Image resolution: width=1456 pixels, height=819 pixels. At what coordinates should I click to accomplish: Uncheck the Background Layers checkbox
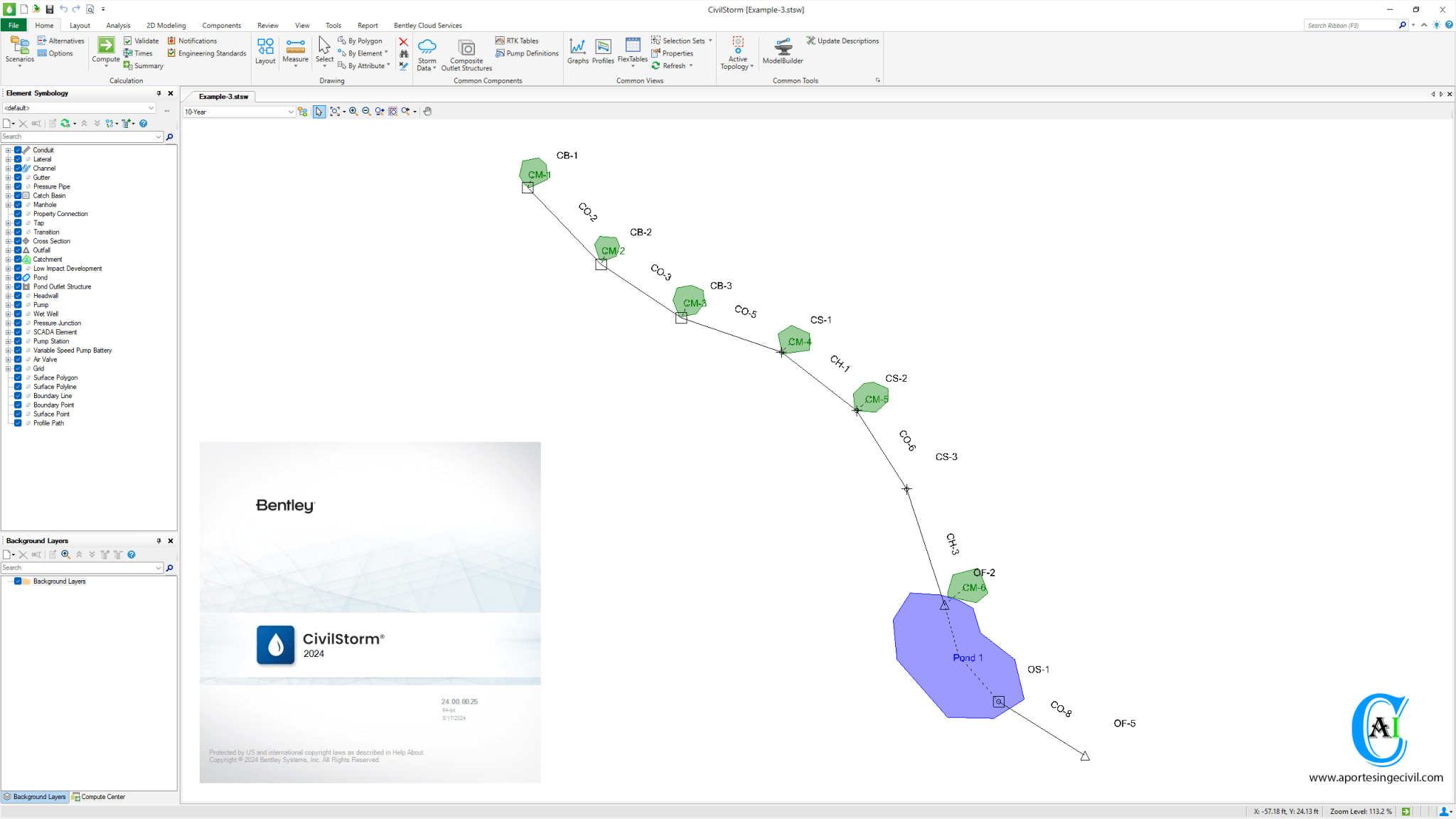point(18,582)
